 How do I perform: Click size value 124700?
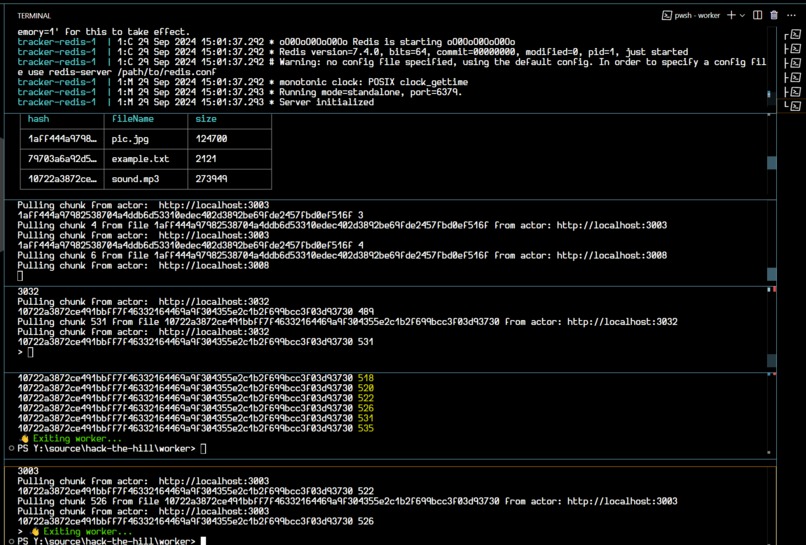pos(211,139)
